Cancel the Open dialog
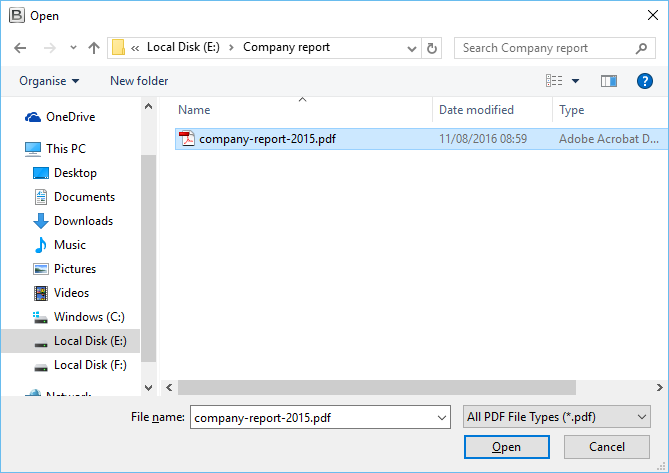Screen dimensions: 669x473 click(606, 447)
